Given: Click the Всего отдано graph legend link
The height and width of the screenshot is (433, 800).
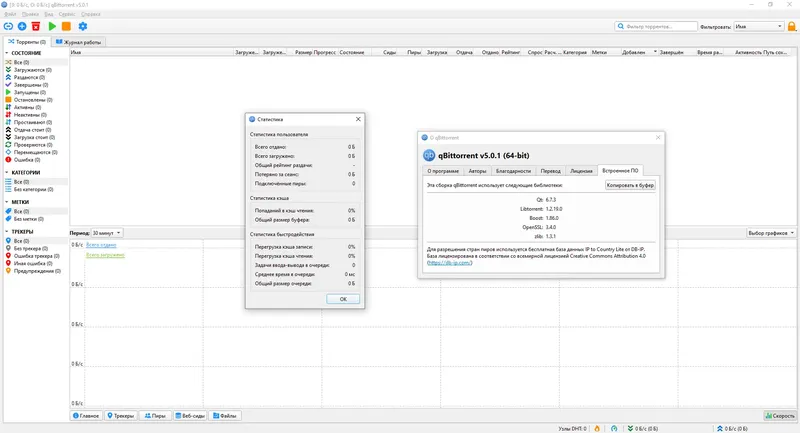Looking at the screenshot, I should point(101,245).
